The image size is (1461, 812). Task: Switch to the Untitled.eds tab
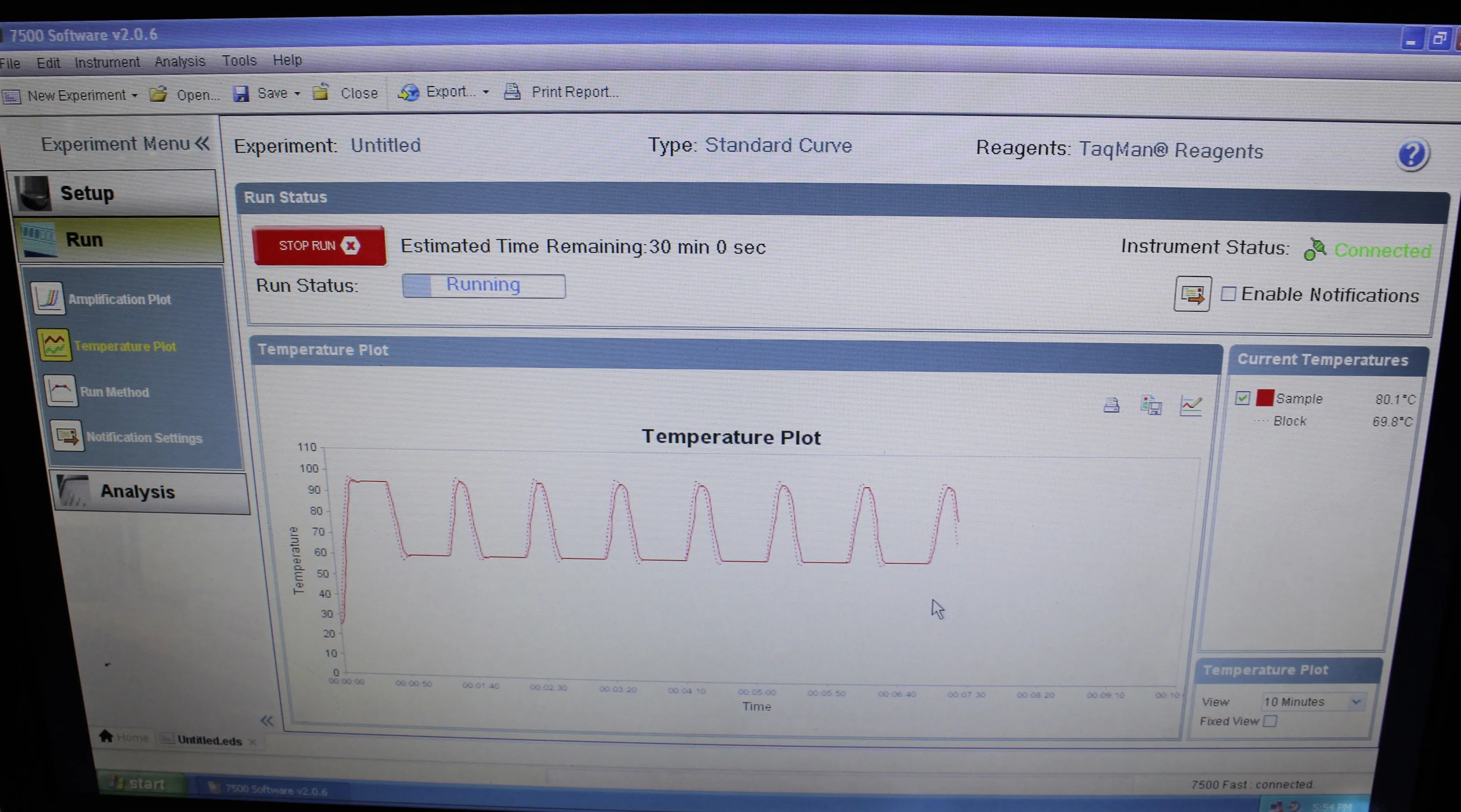click(x=209, y=739)
